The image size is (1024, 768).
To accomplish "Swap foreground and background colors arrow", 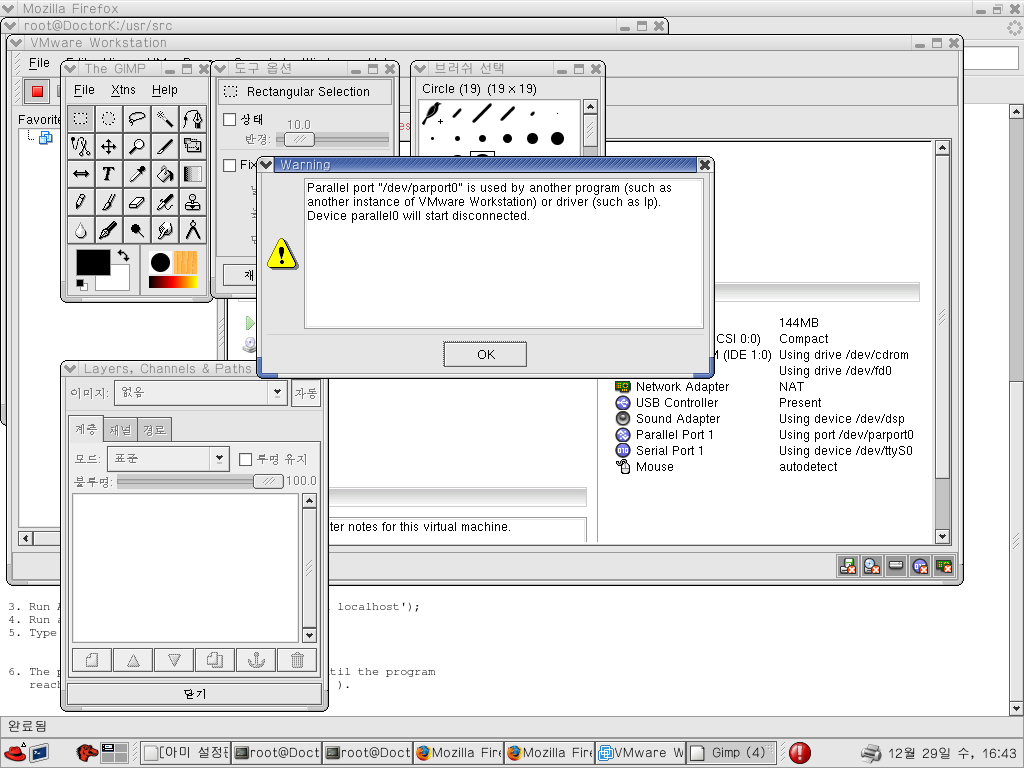I will [x=123, y=255].
